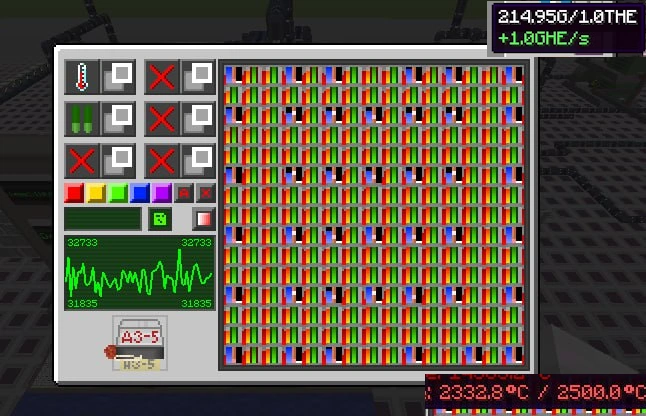Select the purple control rod group swatch
The height and width of the screenshot is (416, 646).
coord(162,193)
